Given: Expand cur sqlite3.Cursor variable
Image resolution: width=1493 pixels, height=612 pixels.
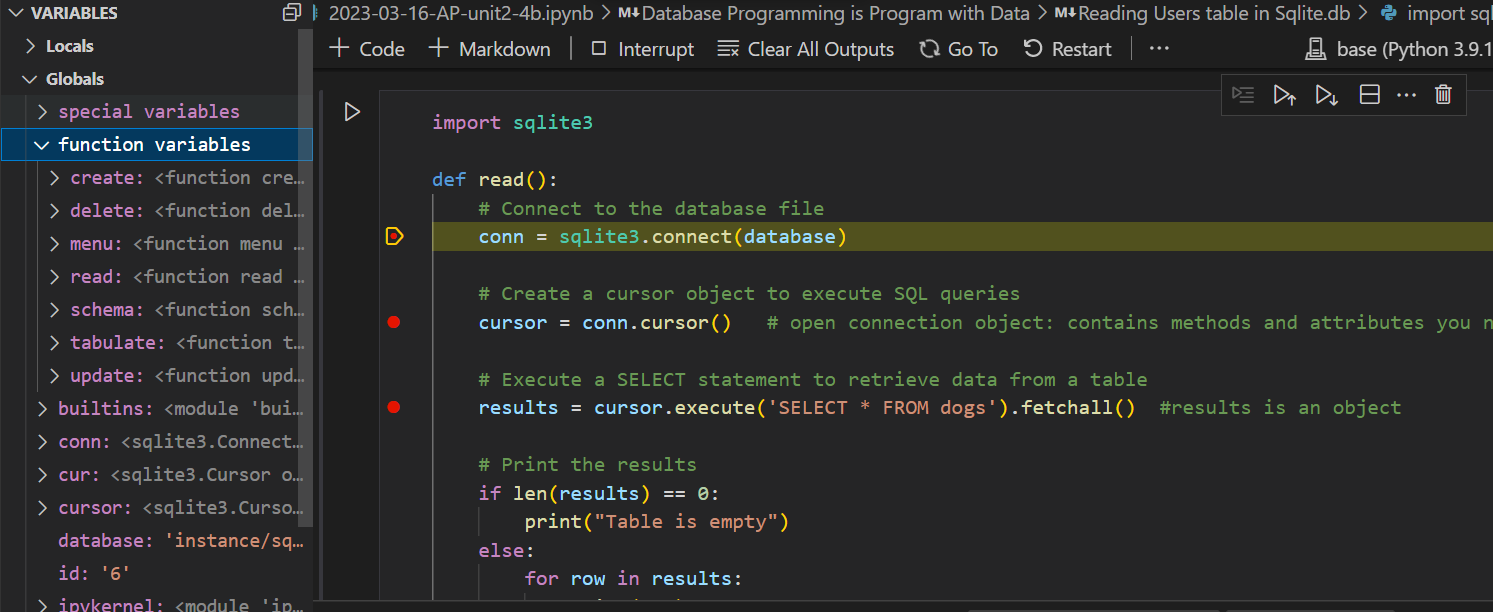Looking at the screenshot, I should pyautogui.click(x=42, y=475).
